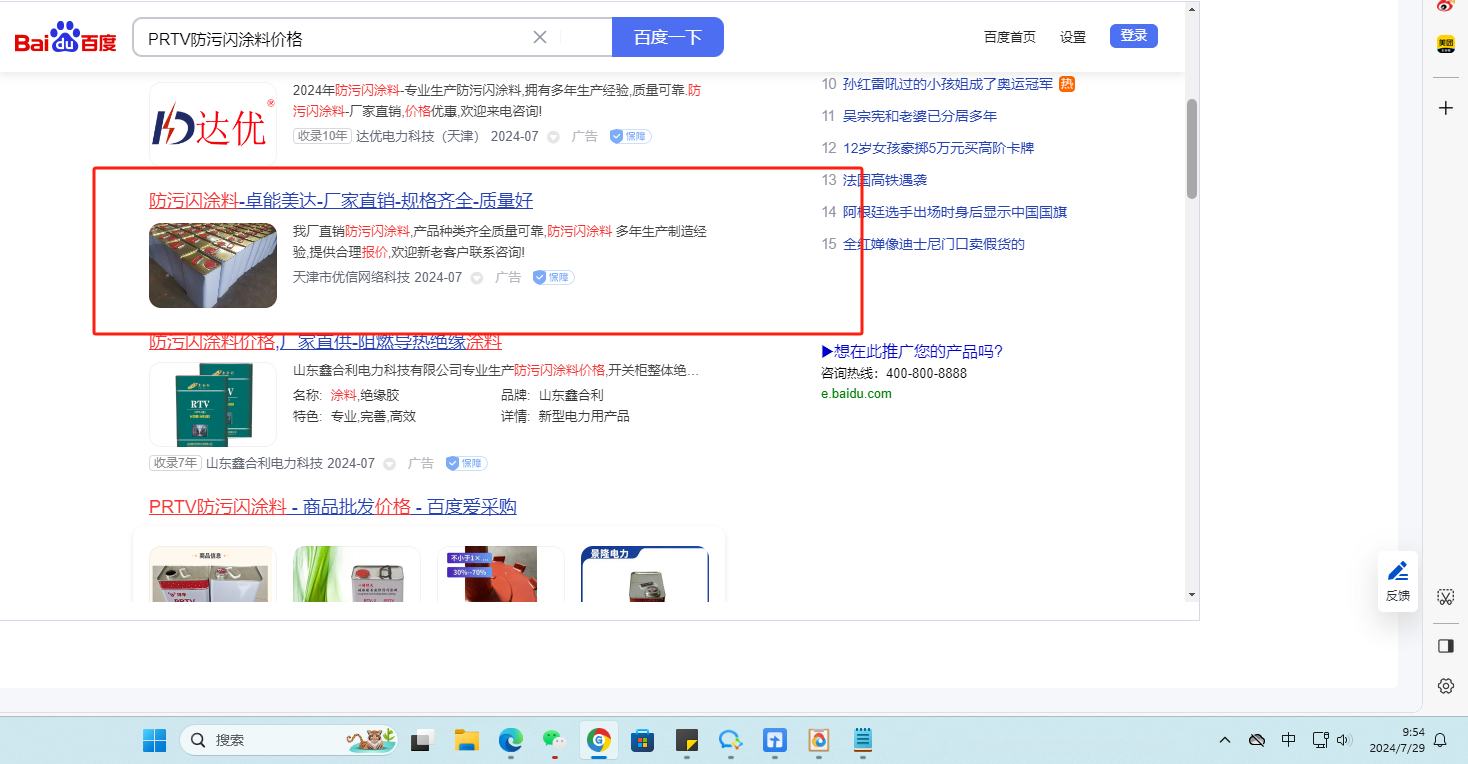Go to 百度首页 link
Viewport: 1468px width, 764px height.
click(x=1010, y=37)
